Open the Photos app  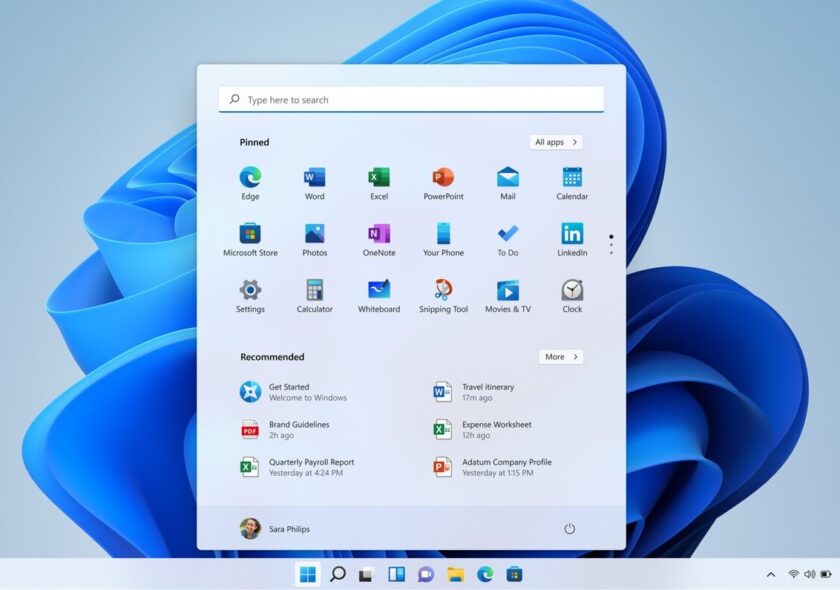[314, 240]
